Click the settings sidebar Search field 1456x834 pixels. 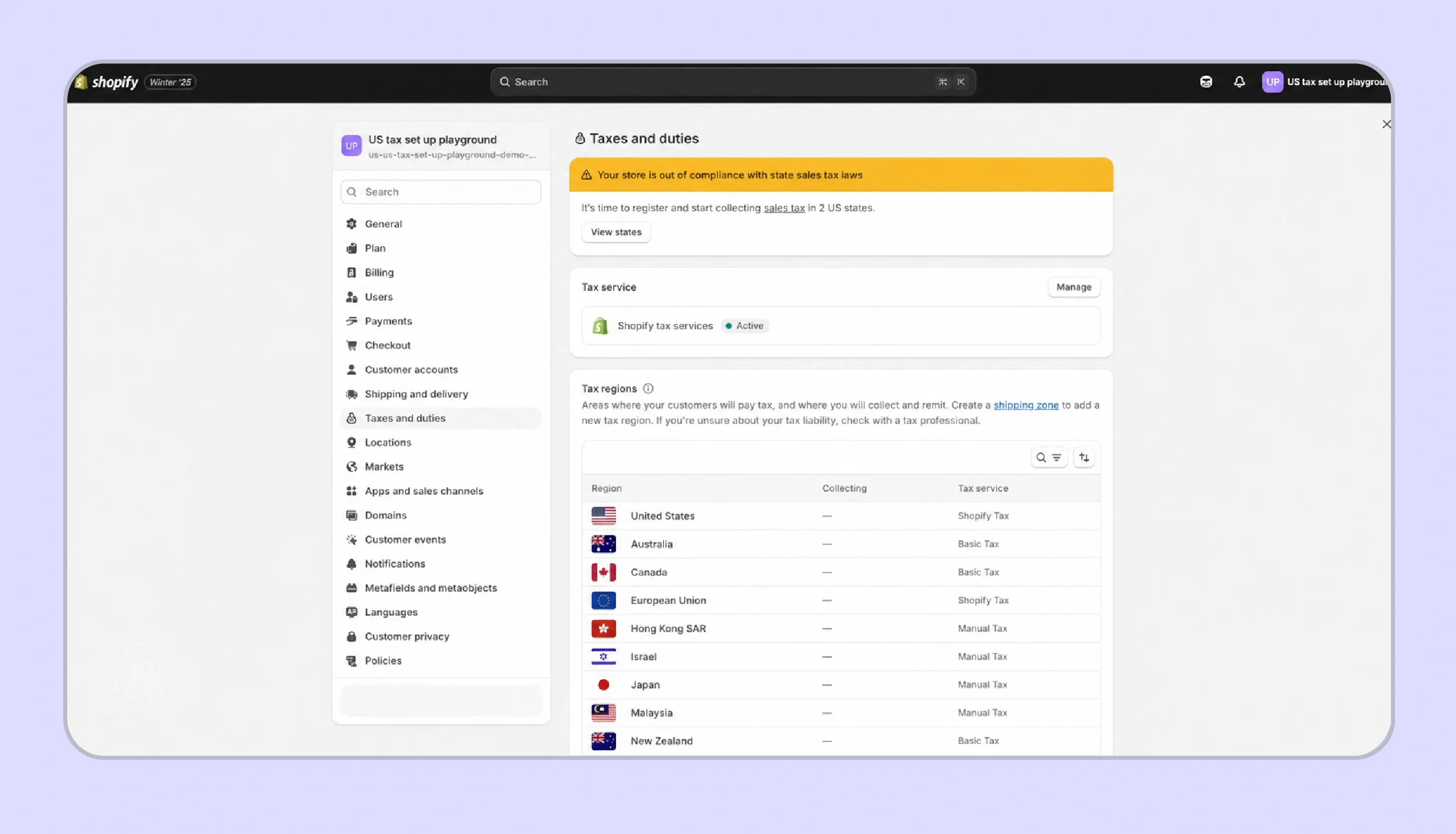(441, 192)
